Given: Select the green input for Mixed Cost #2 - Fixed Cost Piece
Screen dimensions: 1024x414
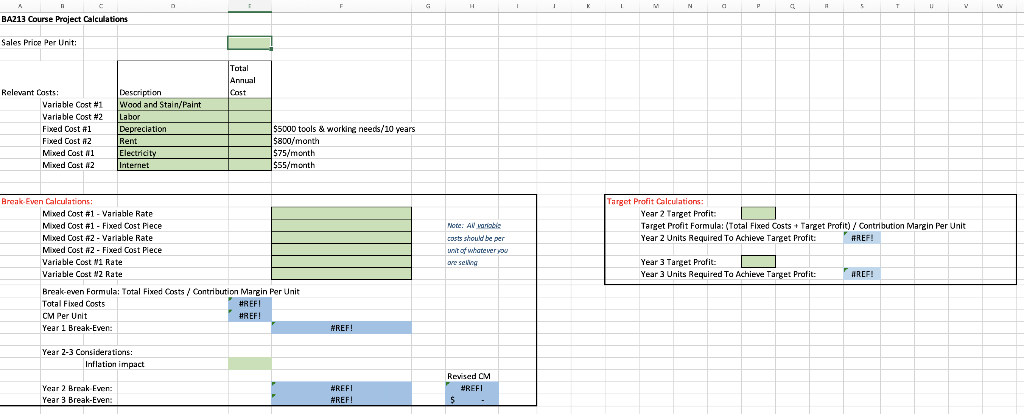Looking at the screenshot, I should point(342,249).
